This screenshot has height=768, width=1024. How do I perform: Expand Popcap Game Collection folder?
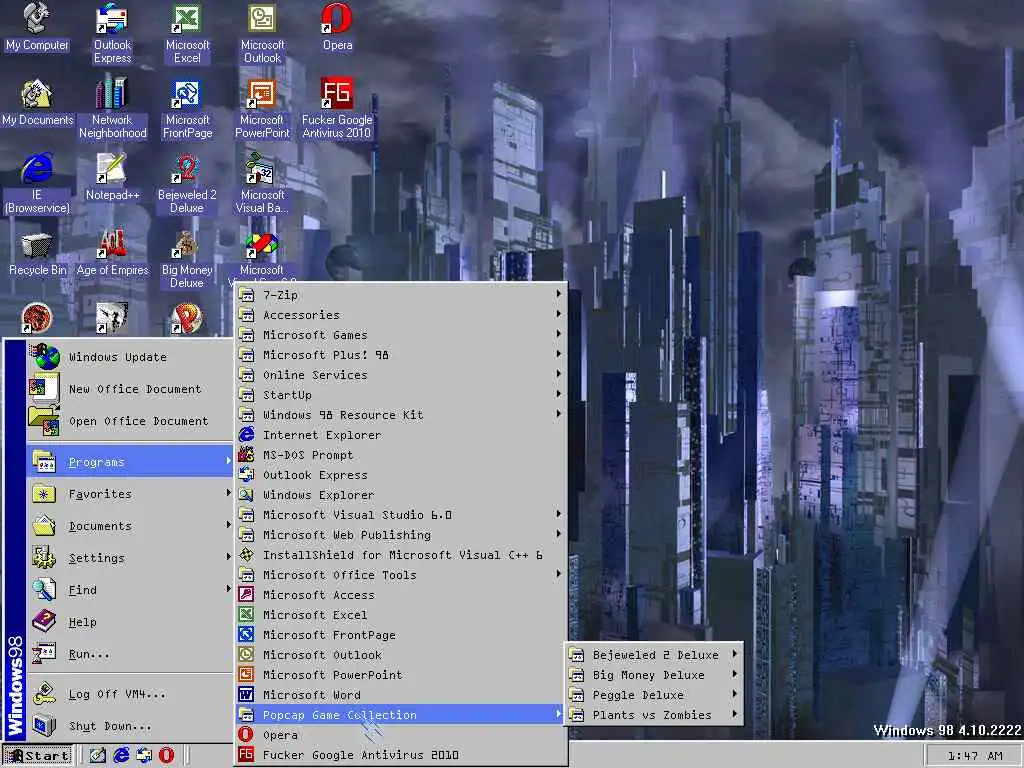click(400, 715)
